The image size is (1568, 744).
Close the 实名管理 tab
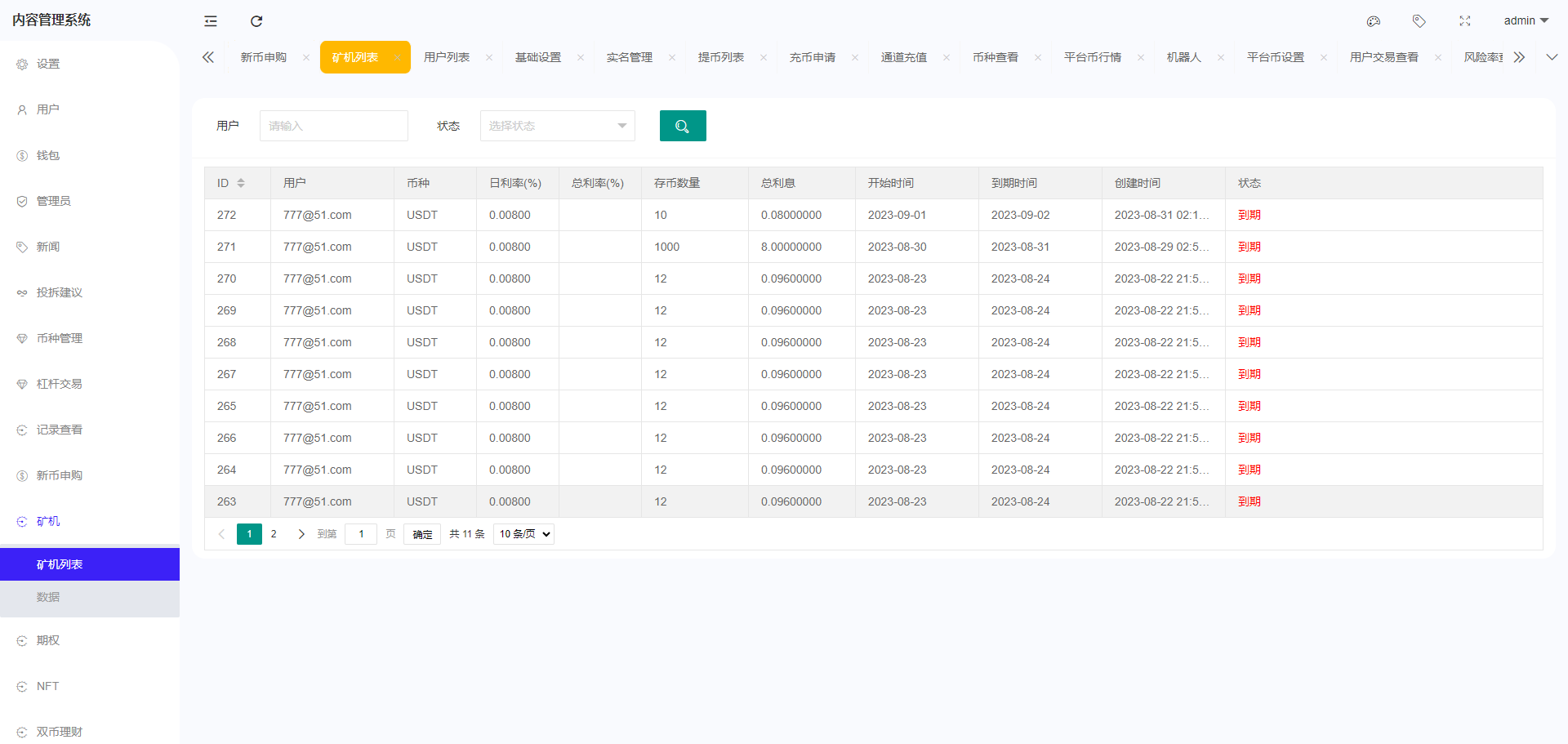(x=672, y=57)
